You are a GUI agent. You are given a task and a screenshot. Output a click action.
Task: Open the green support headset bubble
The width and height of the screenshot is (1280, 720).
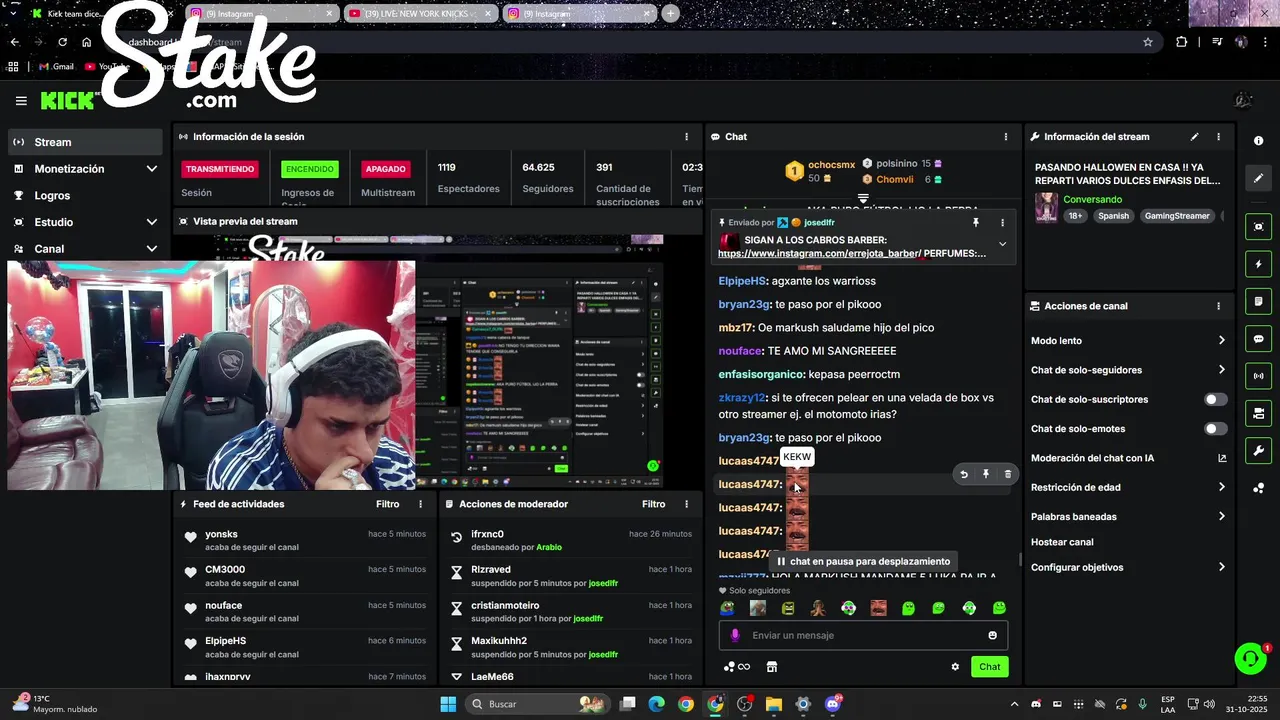[1250, 658]
